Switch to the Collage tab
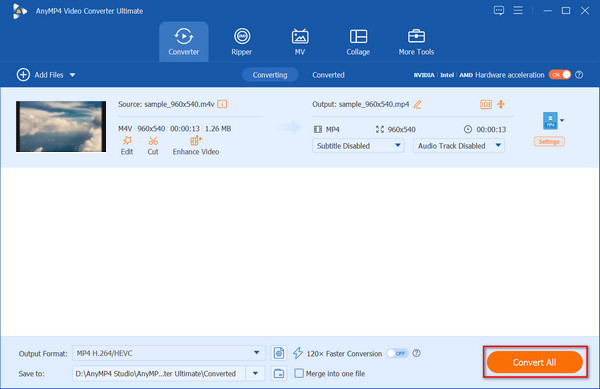This screenshot has height=389, width=600. pos(358,42)
